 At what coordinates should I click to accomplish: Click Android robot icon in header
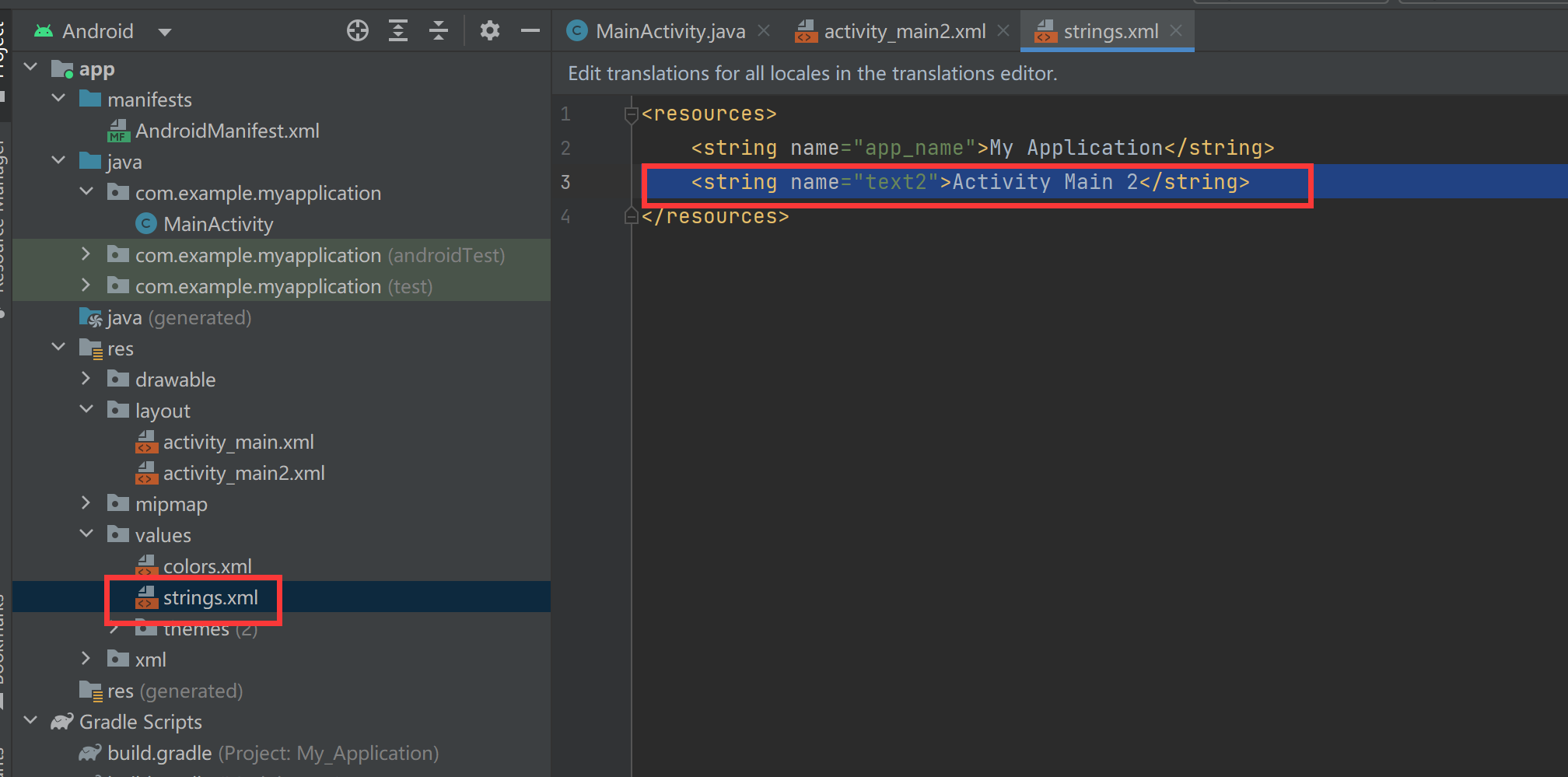[44, 31]
